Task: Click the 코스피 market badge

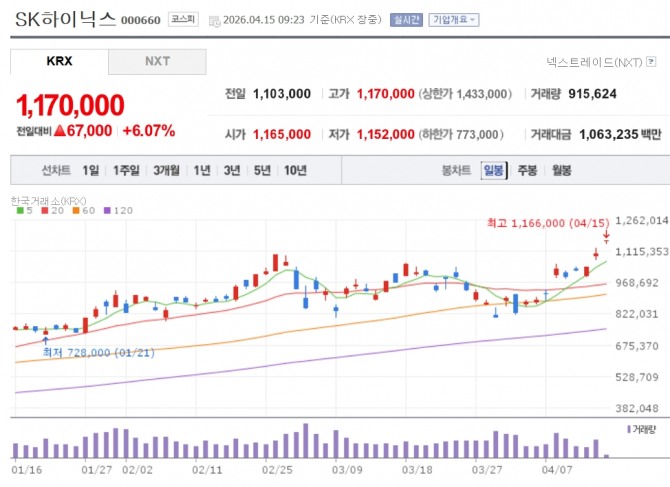Action: [184, 19]
